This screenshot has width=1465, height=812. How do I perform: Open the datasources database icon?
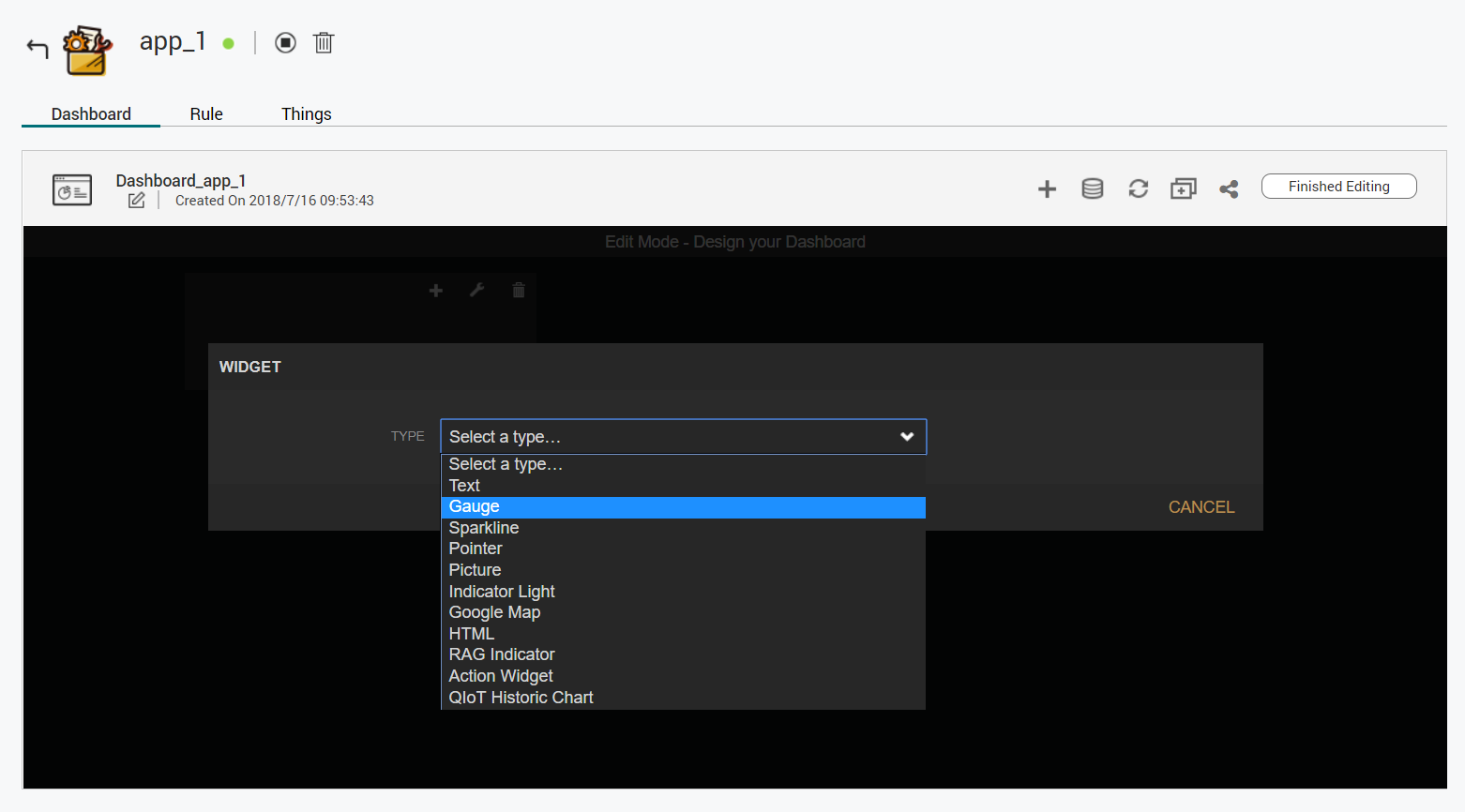point(1092,189)
